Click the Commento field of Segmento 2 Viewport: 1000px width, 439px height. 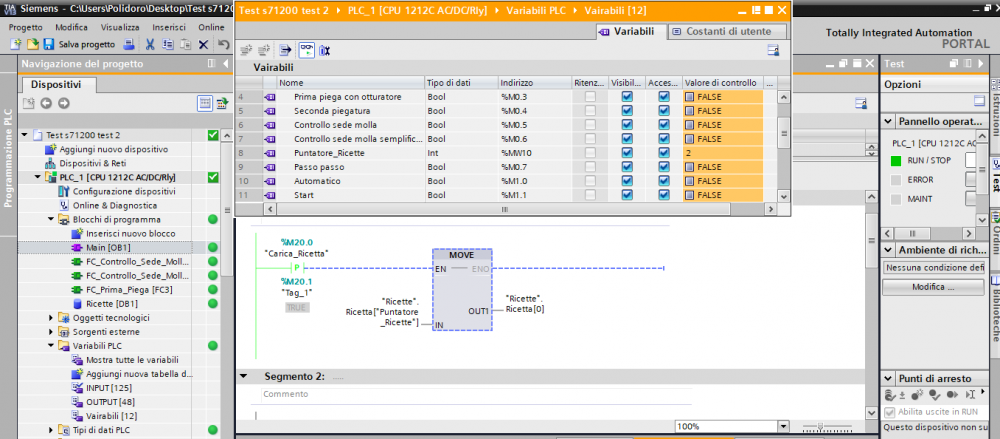click(x=476, y=394)
